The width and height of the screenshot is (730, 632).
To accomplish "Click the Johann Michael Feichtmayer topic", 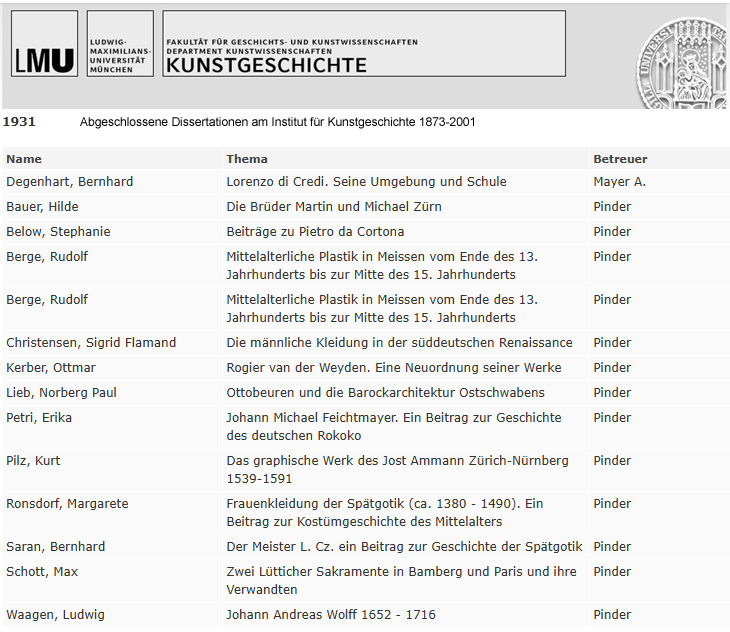I will click(x=394, y=427).
